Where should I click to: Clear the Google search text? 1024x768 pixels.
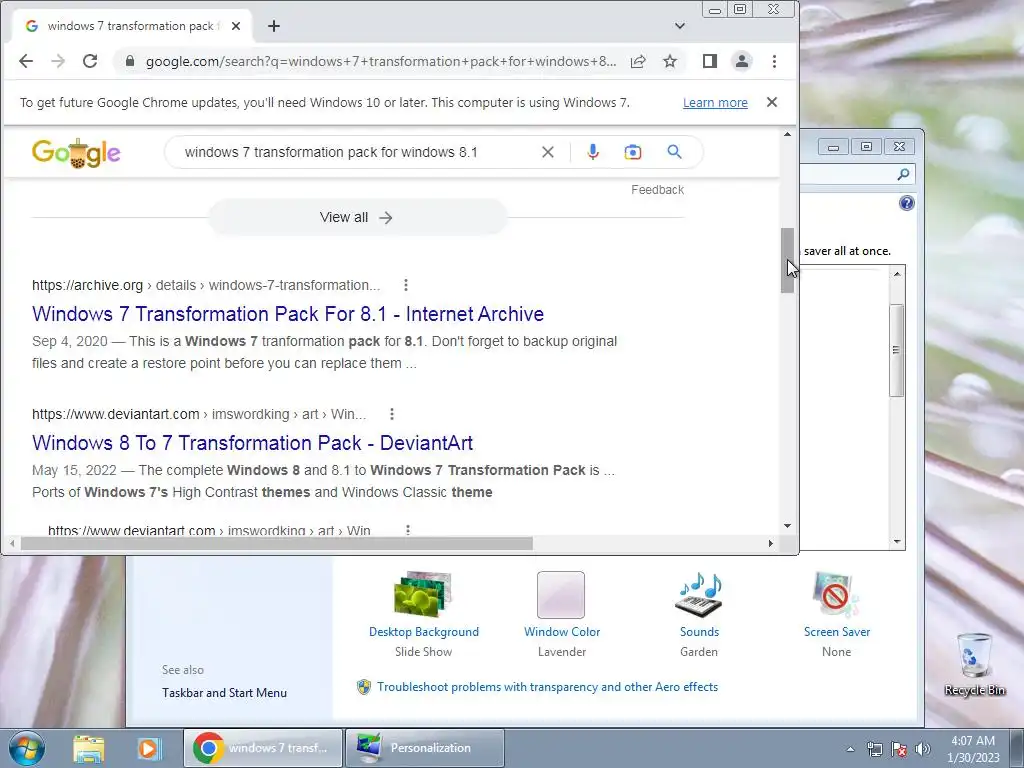pyautogui.click(x=548, y=152)
